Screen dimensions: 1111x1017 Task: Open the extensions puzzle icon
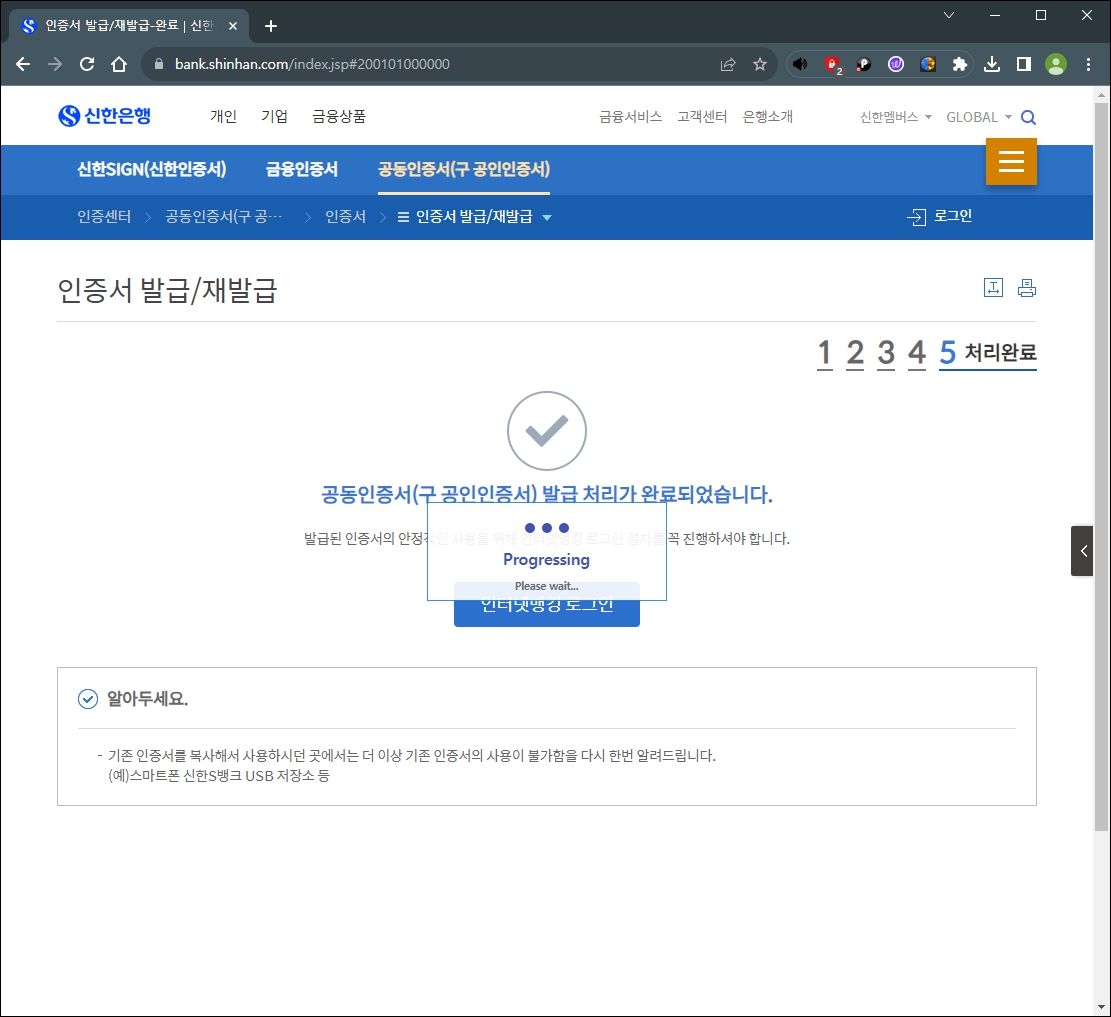pos(959,64)
